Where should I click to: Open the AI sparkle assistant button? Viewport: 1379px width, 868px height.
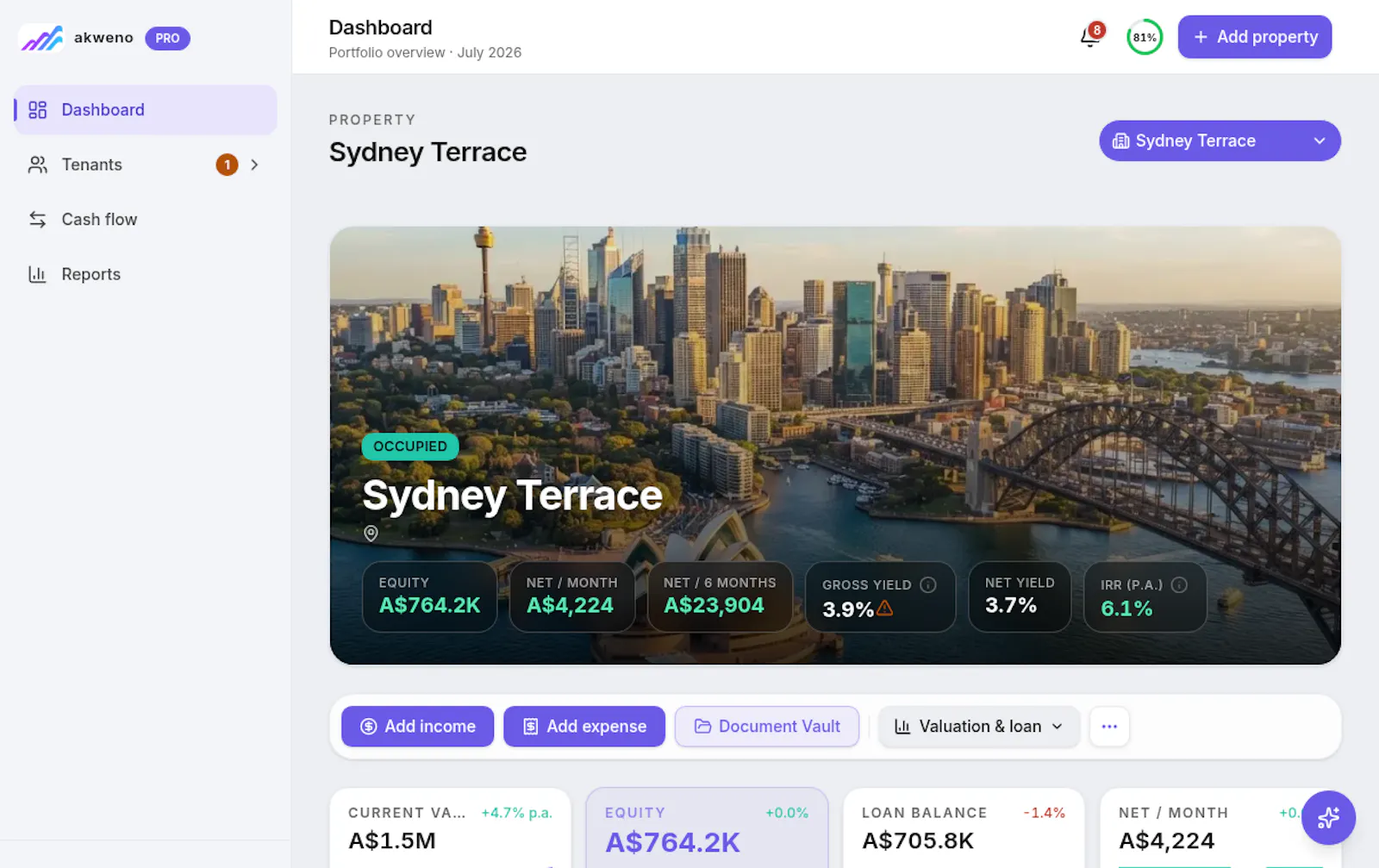(1328, 817)
